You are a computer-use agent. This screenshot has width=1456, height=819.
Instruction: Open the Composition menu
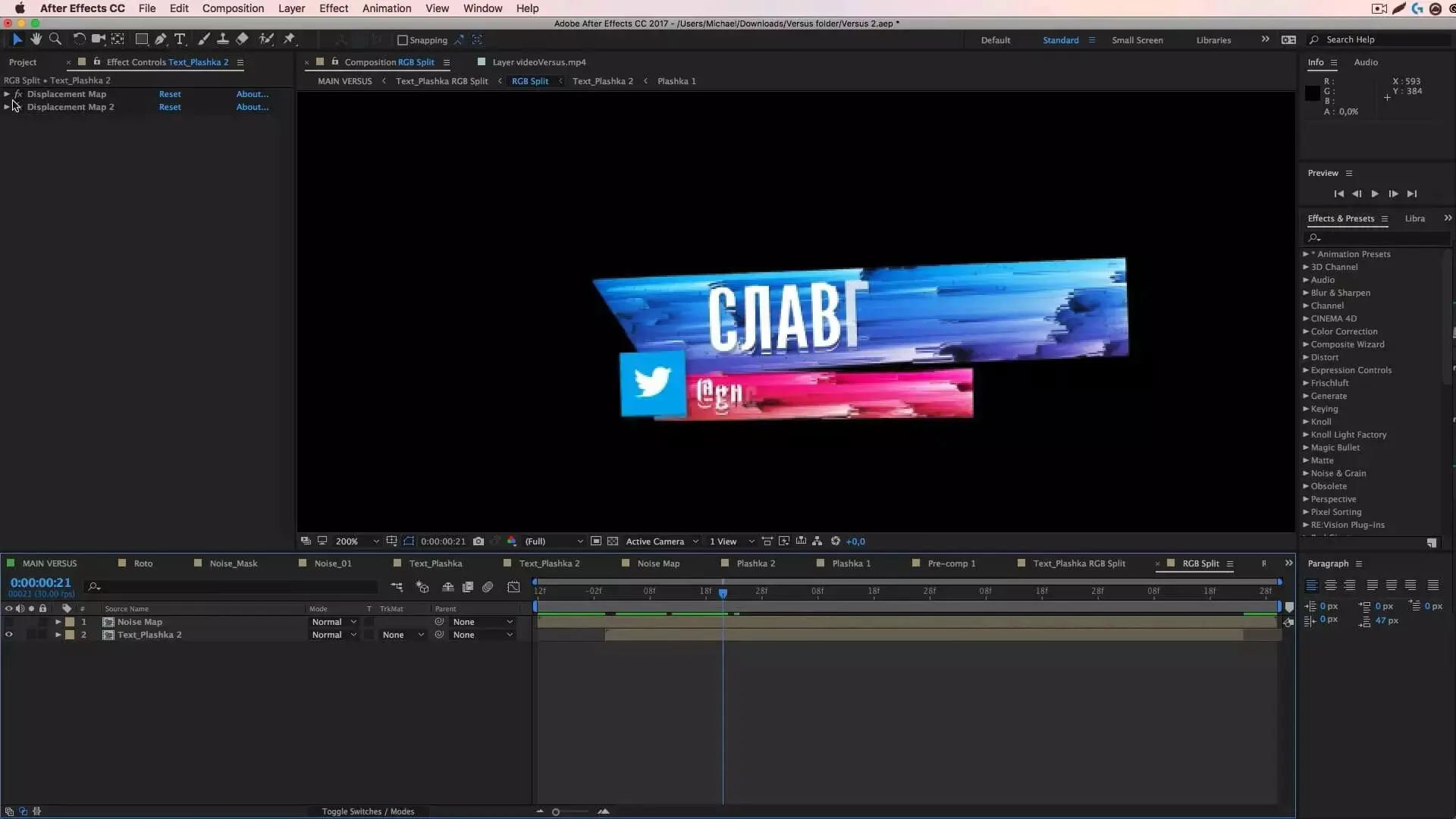pyautogui.click(x=233, y=8)
